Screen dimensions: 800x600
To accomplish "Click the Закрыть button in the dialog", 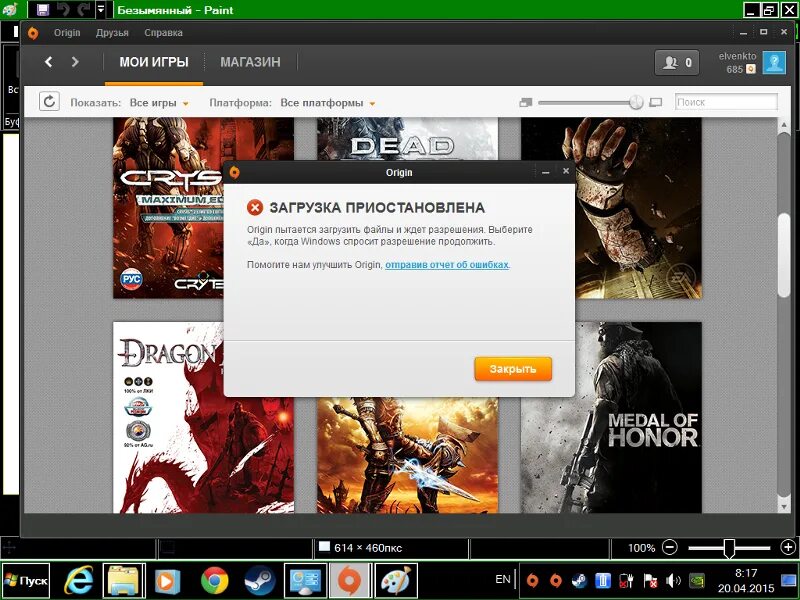I will (x=513, y=369).
